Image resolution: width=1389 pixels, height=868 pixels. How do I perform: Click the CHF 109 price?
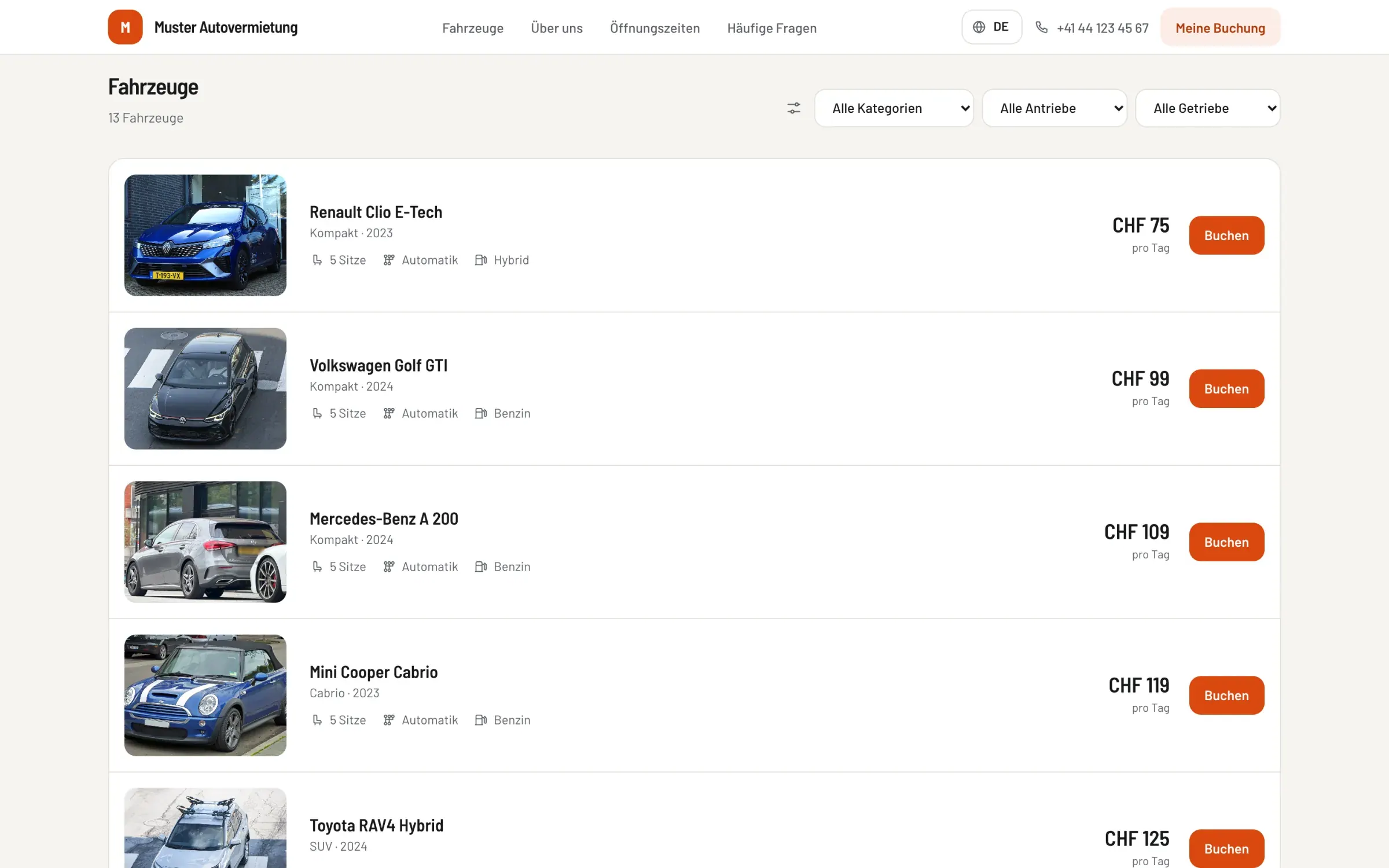pos(1137,532)
